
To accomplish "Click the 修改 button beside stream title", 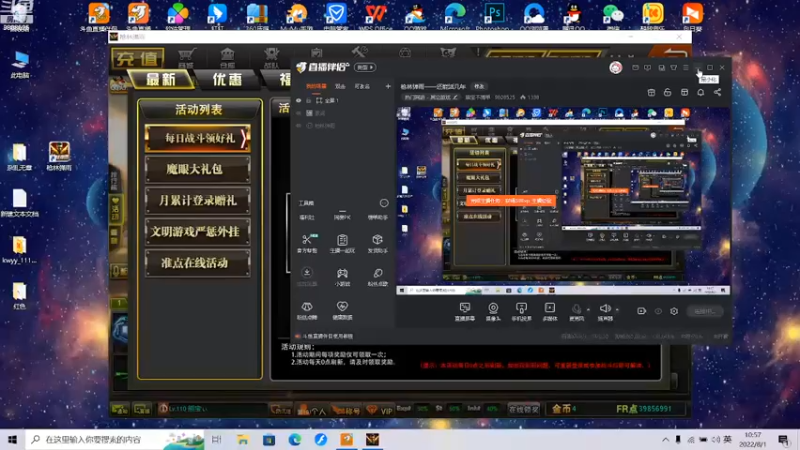I will (479, 86).
